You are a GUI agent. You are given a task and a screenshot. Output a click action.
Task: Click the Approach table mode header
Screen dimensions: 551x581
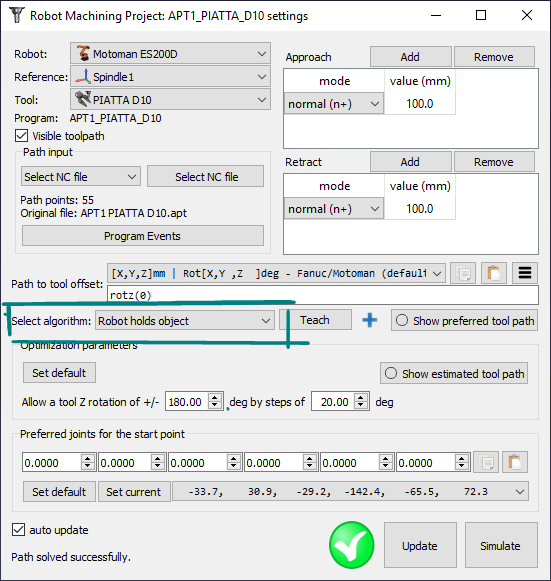coord(334,81)
